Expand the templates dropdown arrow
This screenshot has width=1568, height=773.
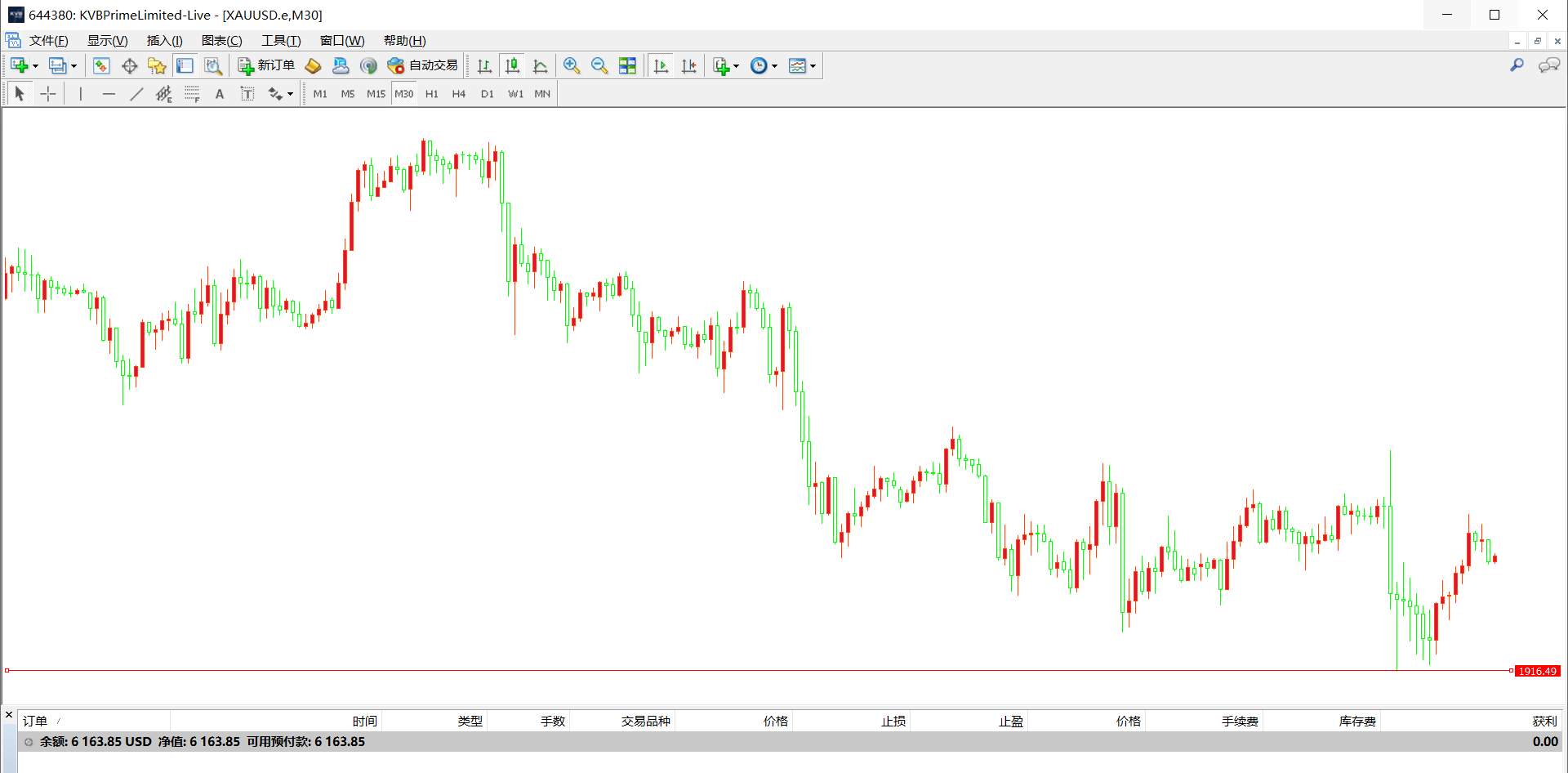pos(813,66)
